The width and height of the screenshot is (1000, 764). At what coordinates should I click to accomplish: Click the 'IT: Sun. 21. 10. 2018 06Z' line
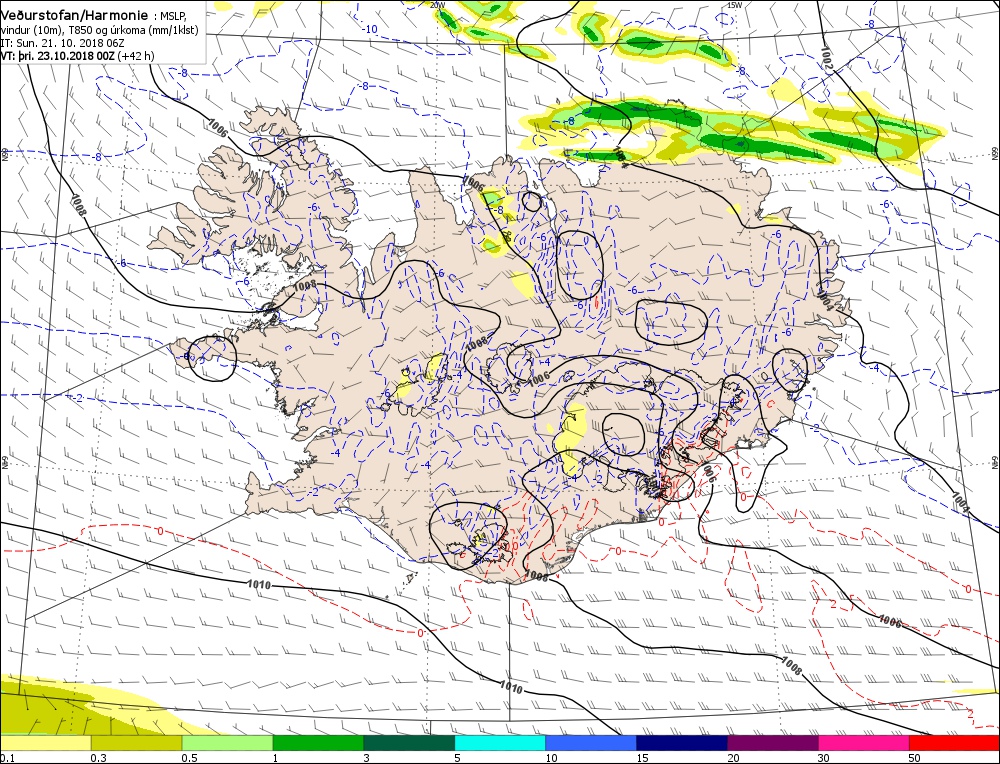(x=63, y=43)
